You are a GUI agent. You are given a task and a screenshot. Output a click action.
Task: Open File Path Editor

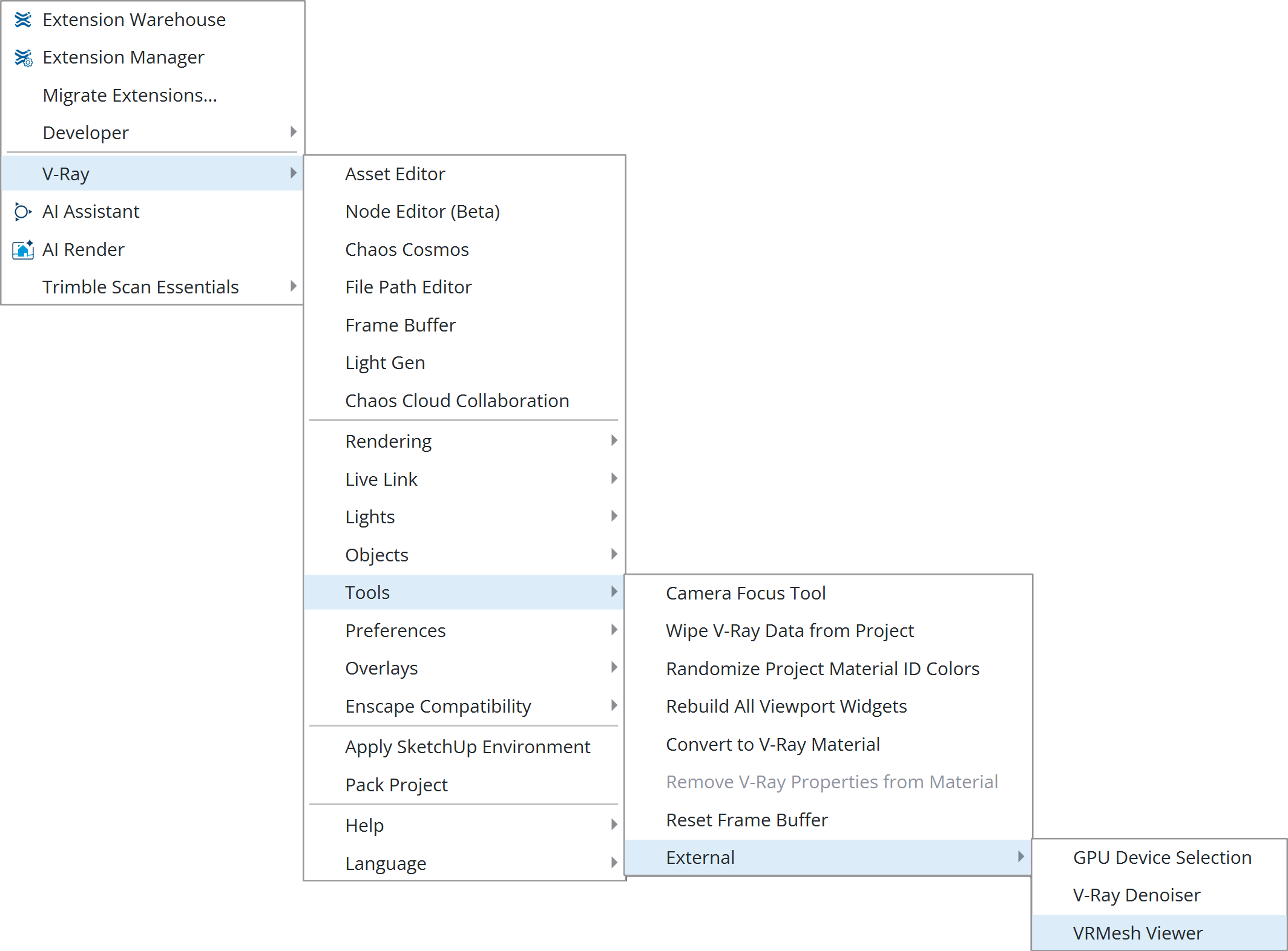click(464, 287)
